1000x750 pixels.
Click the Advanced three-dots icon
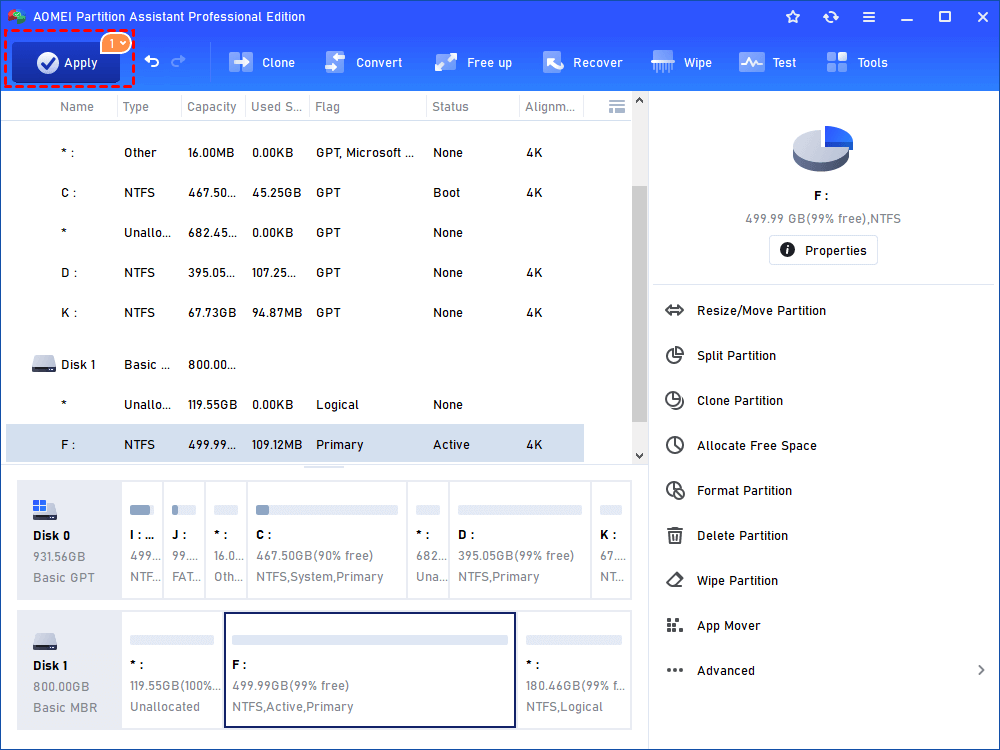[674, 670]
